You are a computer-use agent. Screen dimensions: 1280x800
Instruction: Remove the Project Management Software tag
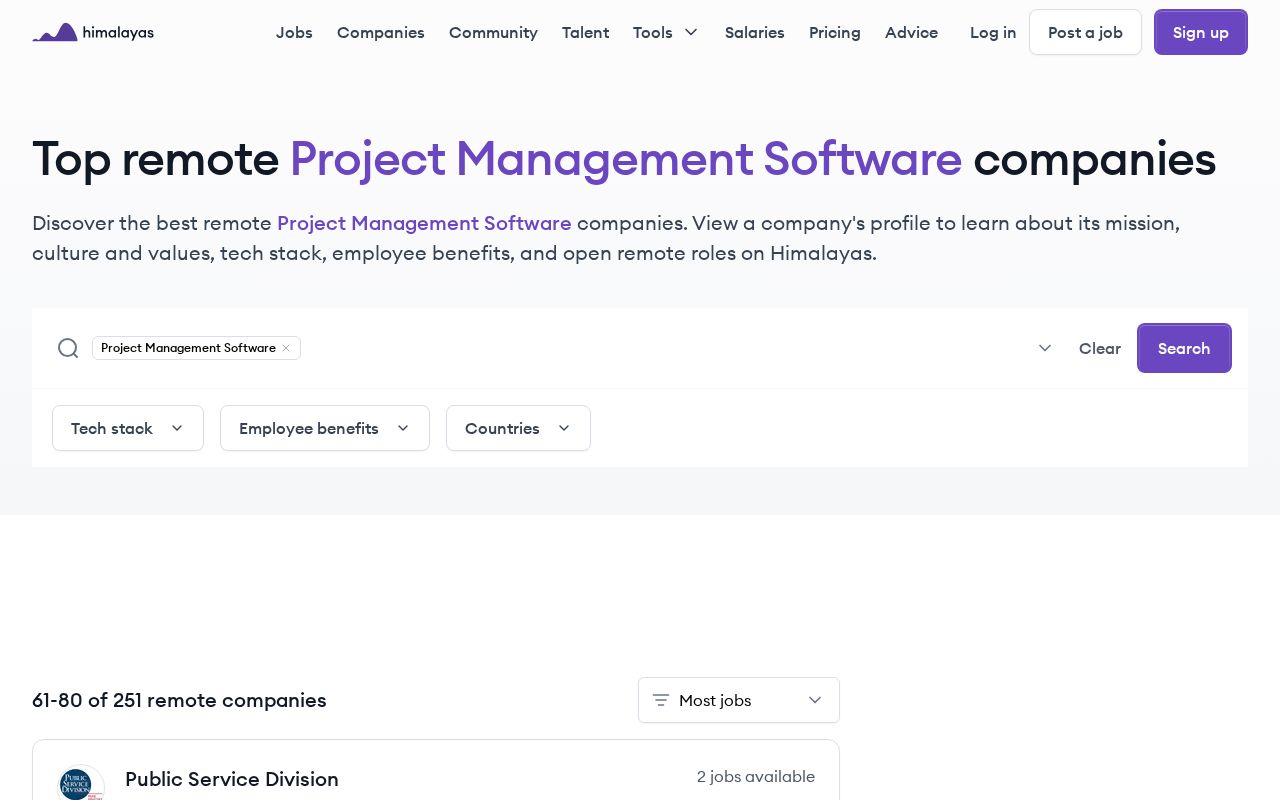click(x=286, y=348)
